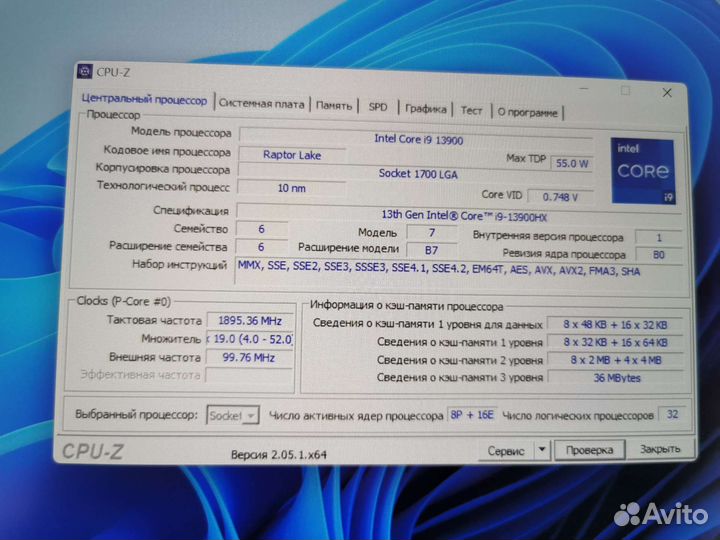Click the active cores value 8P + 16E

pyautogui.click(x=472, y=415)
